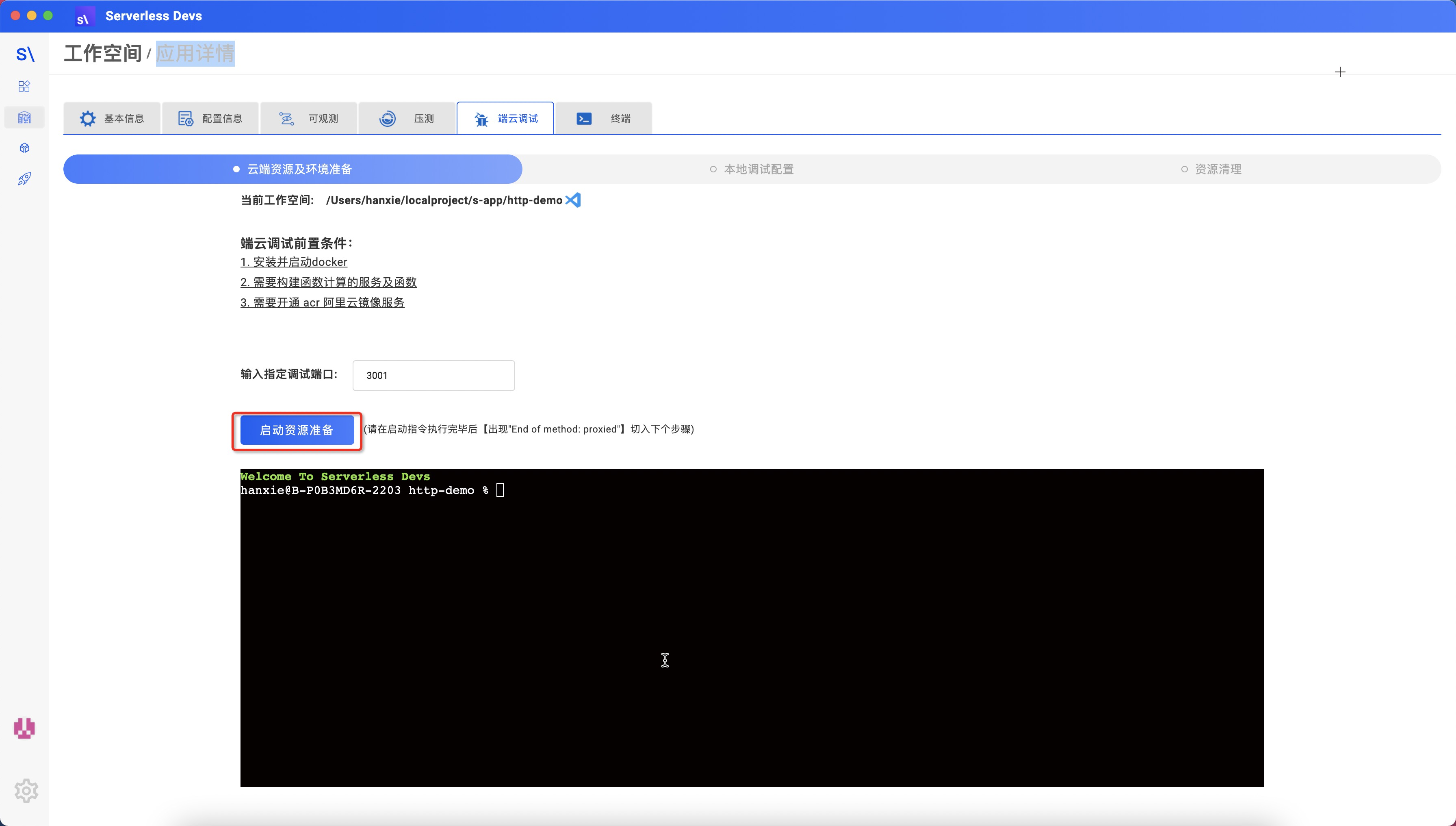The image size is (1456, 826).
Task: Click the 'Welcome To Serverless Devs' terminal text
Action: point(335,476)
